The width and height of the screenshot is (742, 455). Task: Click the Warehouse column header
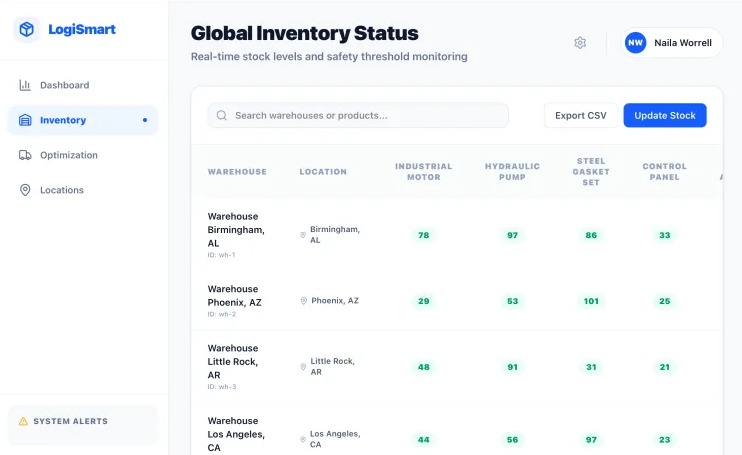tap(237, 172)
